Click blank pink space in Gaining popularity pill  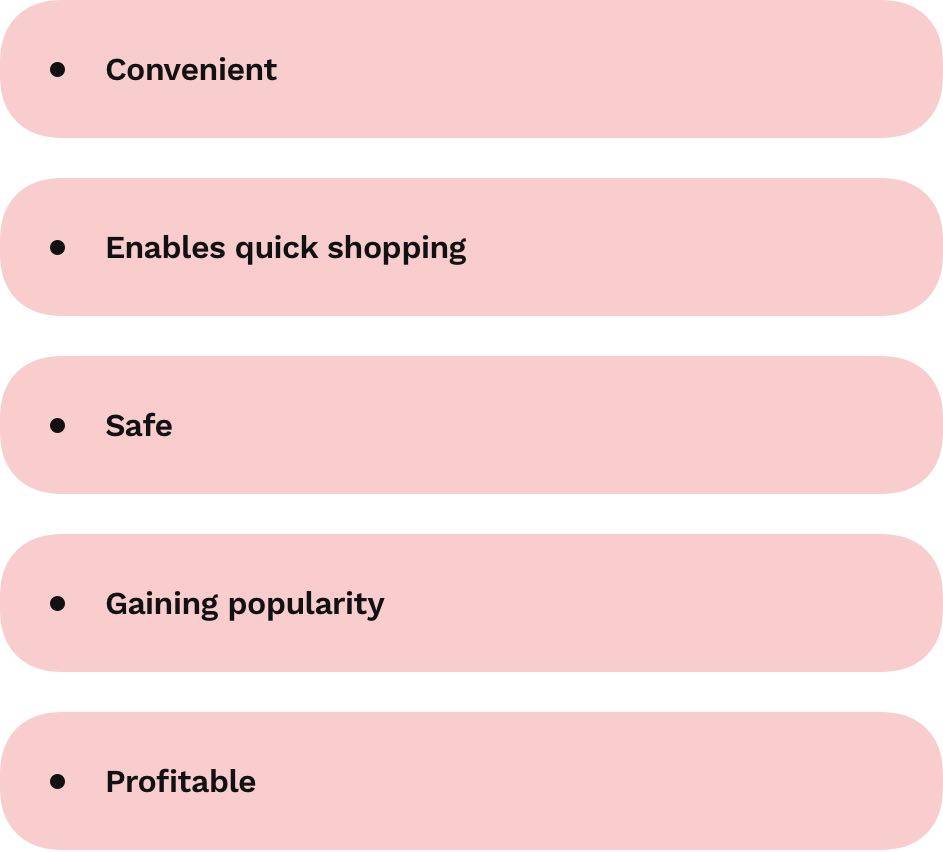pos(662,603)
